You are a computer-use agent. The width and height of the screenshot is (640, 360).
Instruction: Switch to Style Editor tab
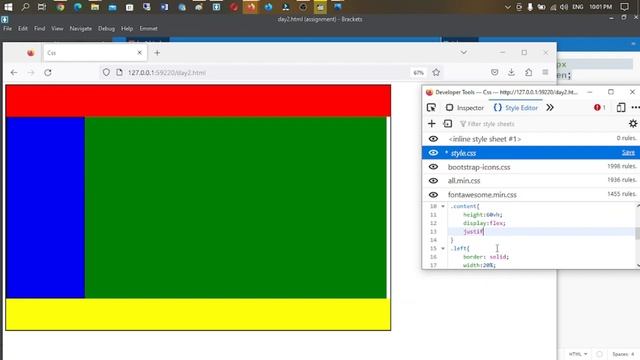(x=516, y=108)
